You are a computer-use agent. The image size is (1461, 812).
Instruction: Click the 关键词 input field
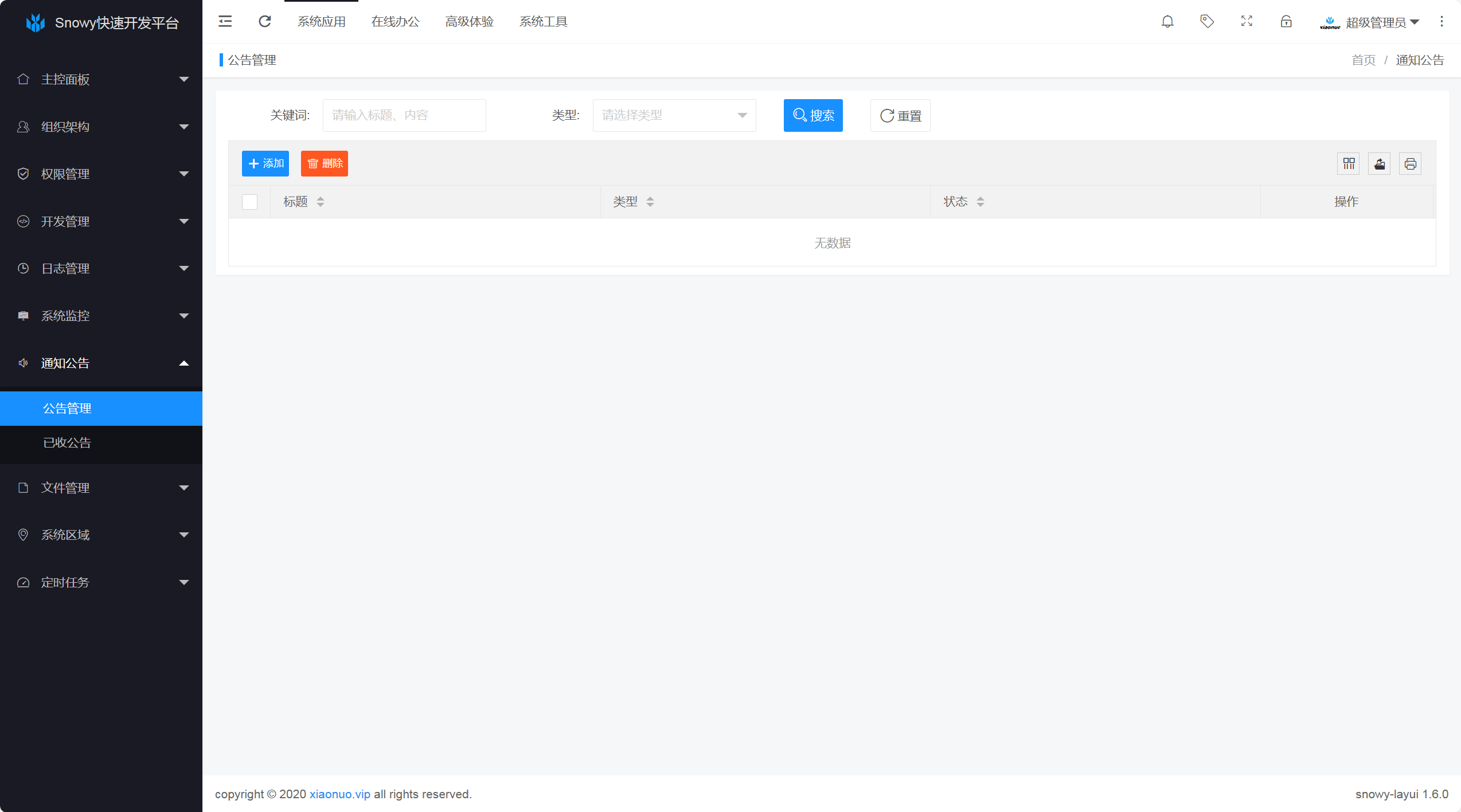pyautogui.click(x=404, y=115)
